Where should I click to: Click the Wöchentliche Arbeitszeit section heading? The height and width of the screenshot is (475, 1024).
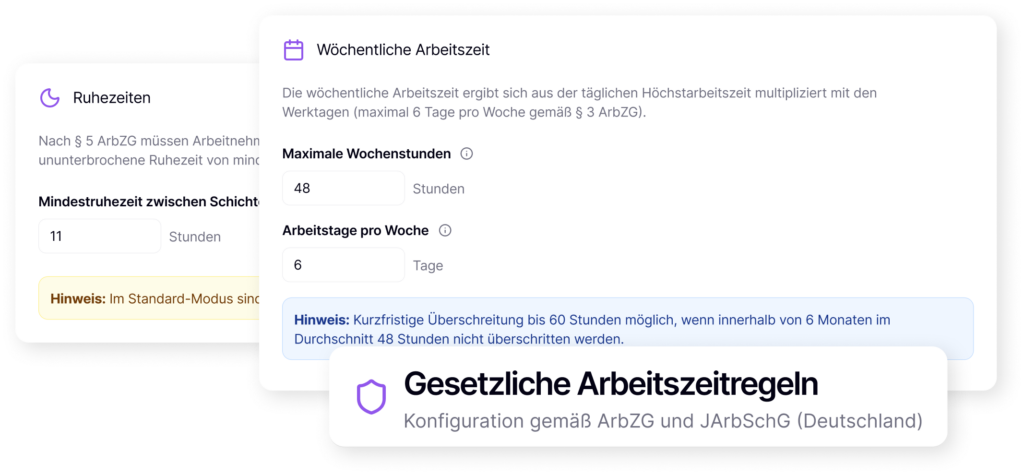(x=403, y=50)
